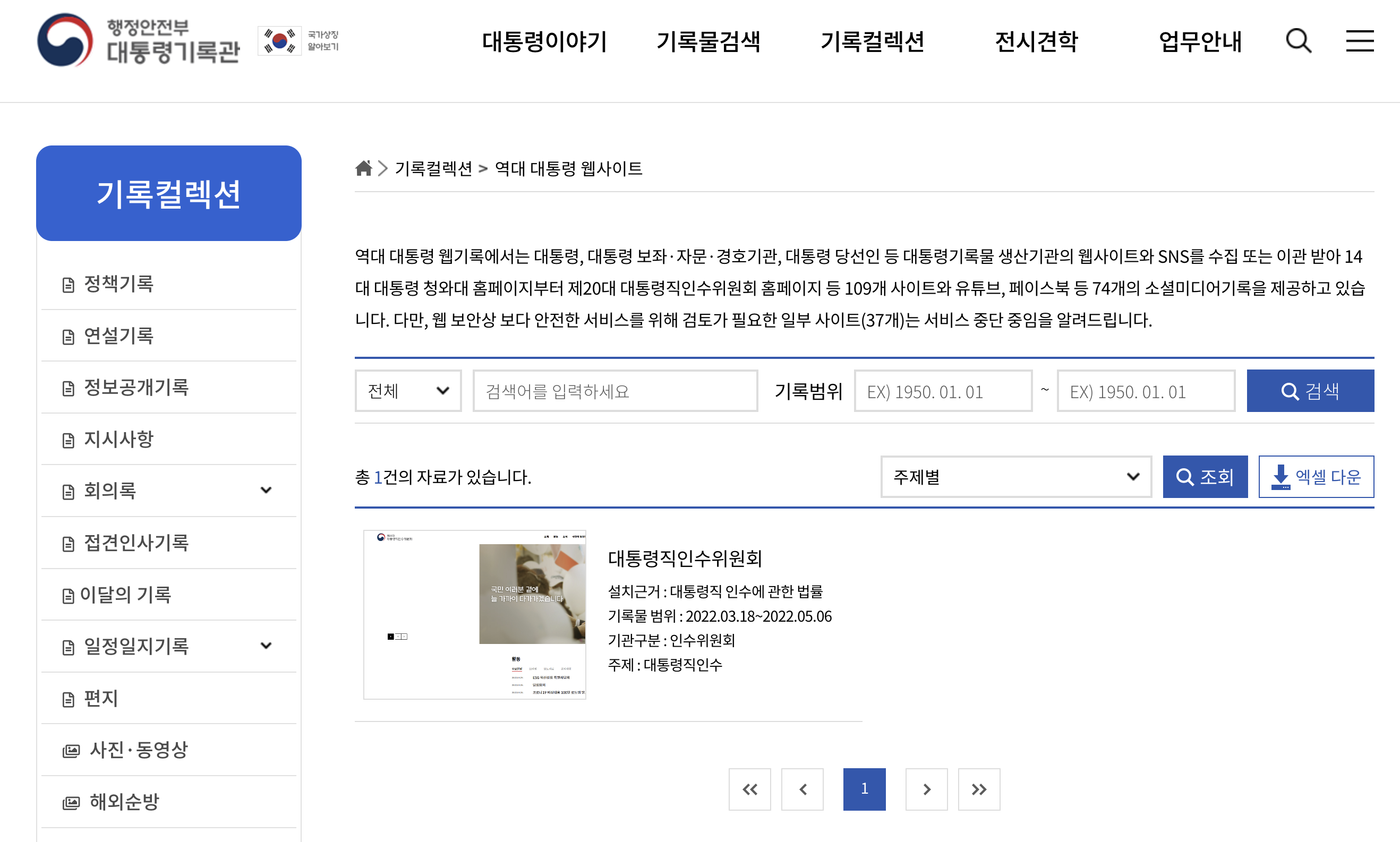Jump to first page with « pagination icon
This screenshot has height=842, width=1400.
[x=749, y=789]
